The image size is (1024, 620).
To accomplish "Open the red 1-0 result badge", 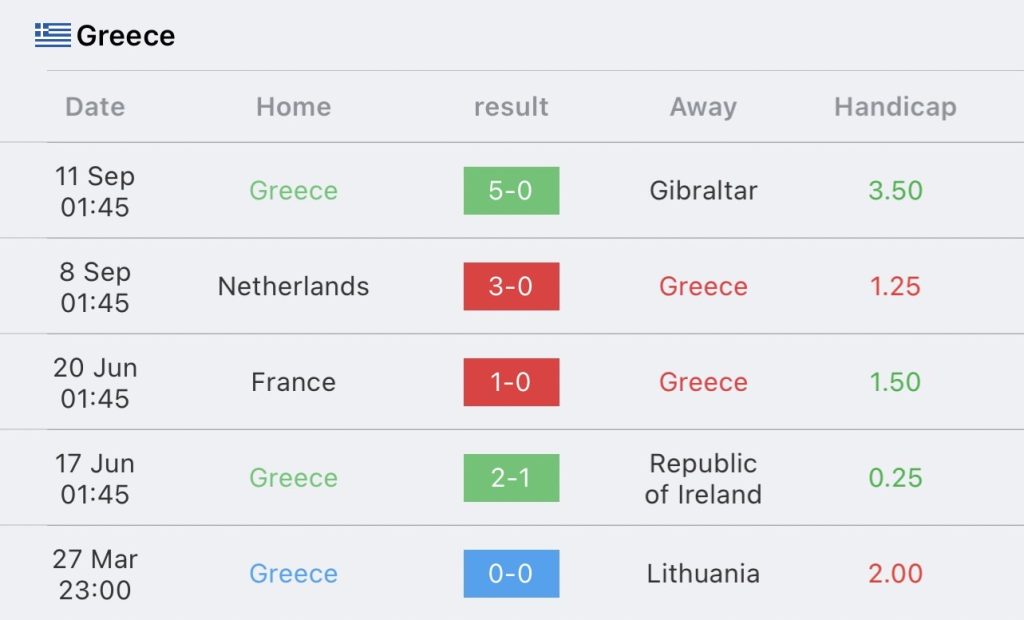I will click(511, 382).
